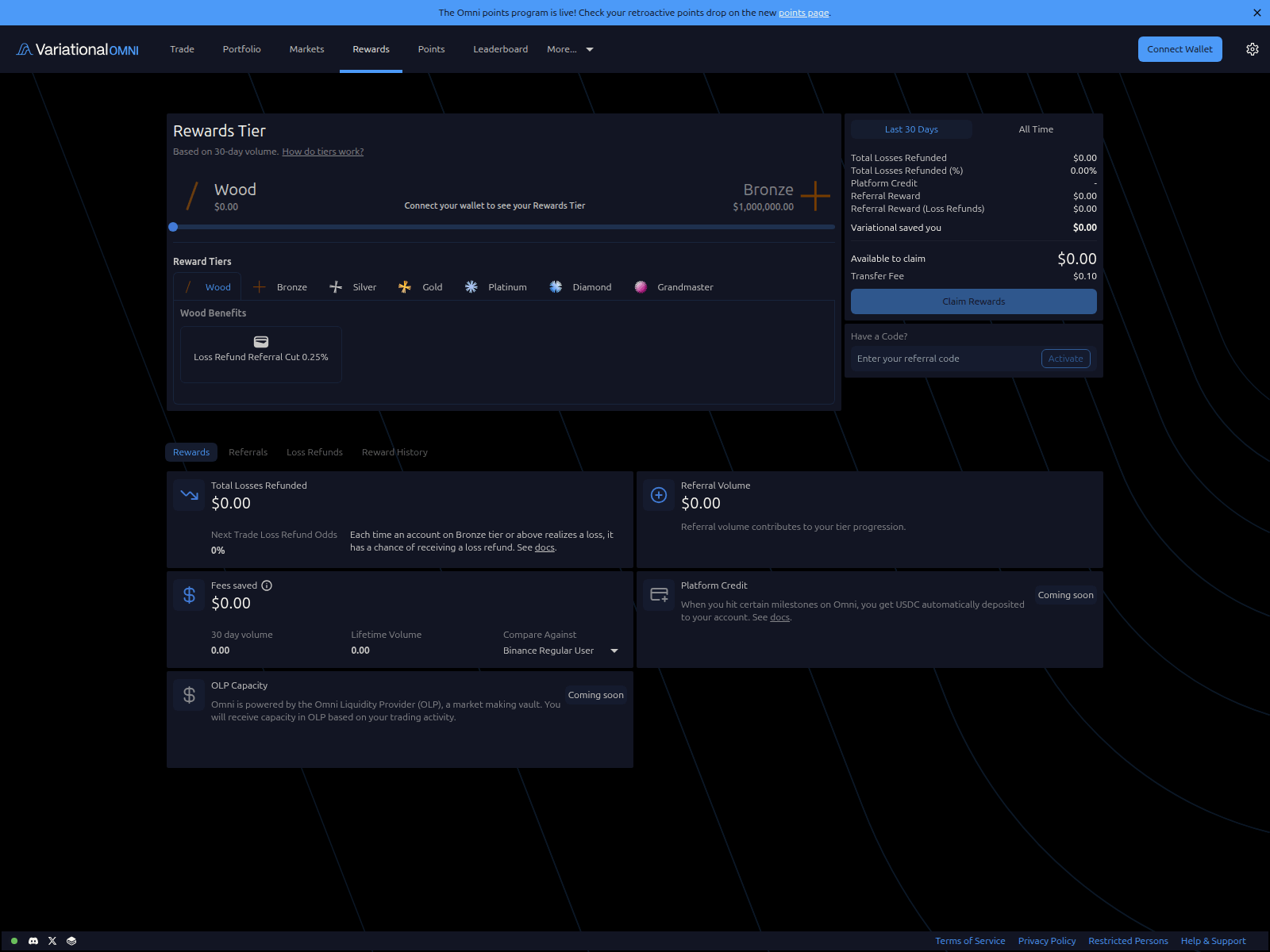Open the Leaderboard page
This screenshot has width=1270, height=952.
tap(500, 49)
